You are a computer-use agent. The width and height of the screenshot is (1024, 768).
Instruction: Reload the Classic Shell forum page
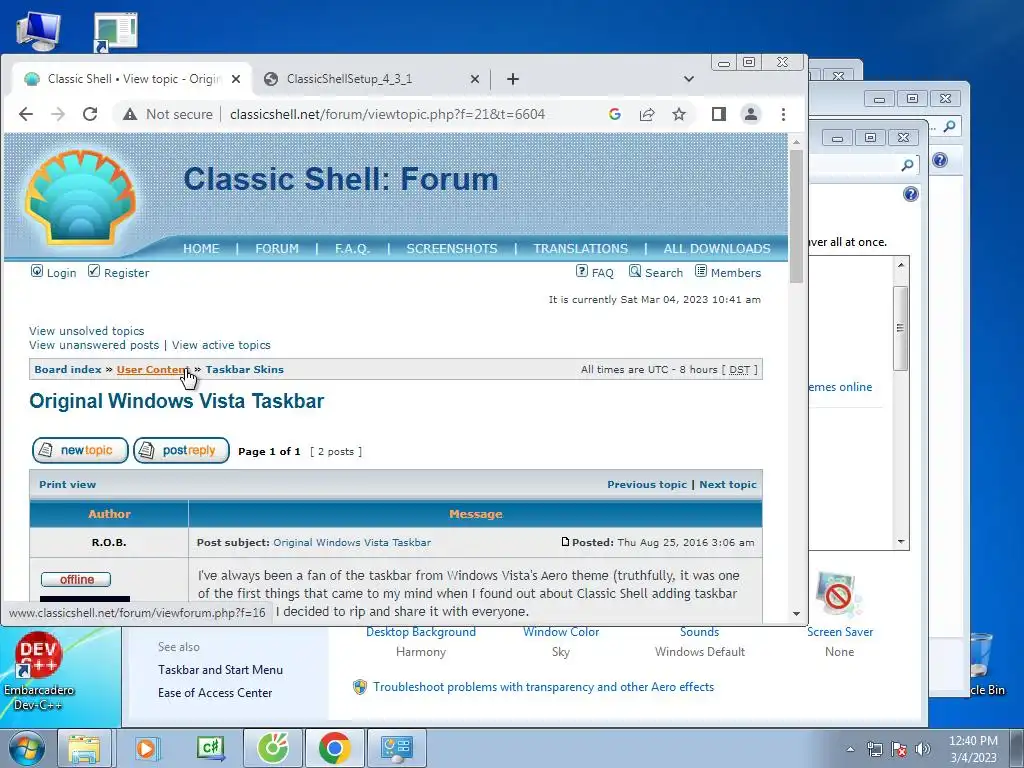click(90, 114)
